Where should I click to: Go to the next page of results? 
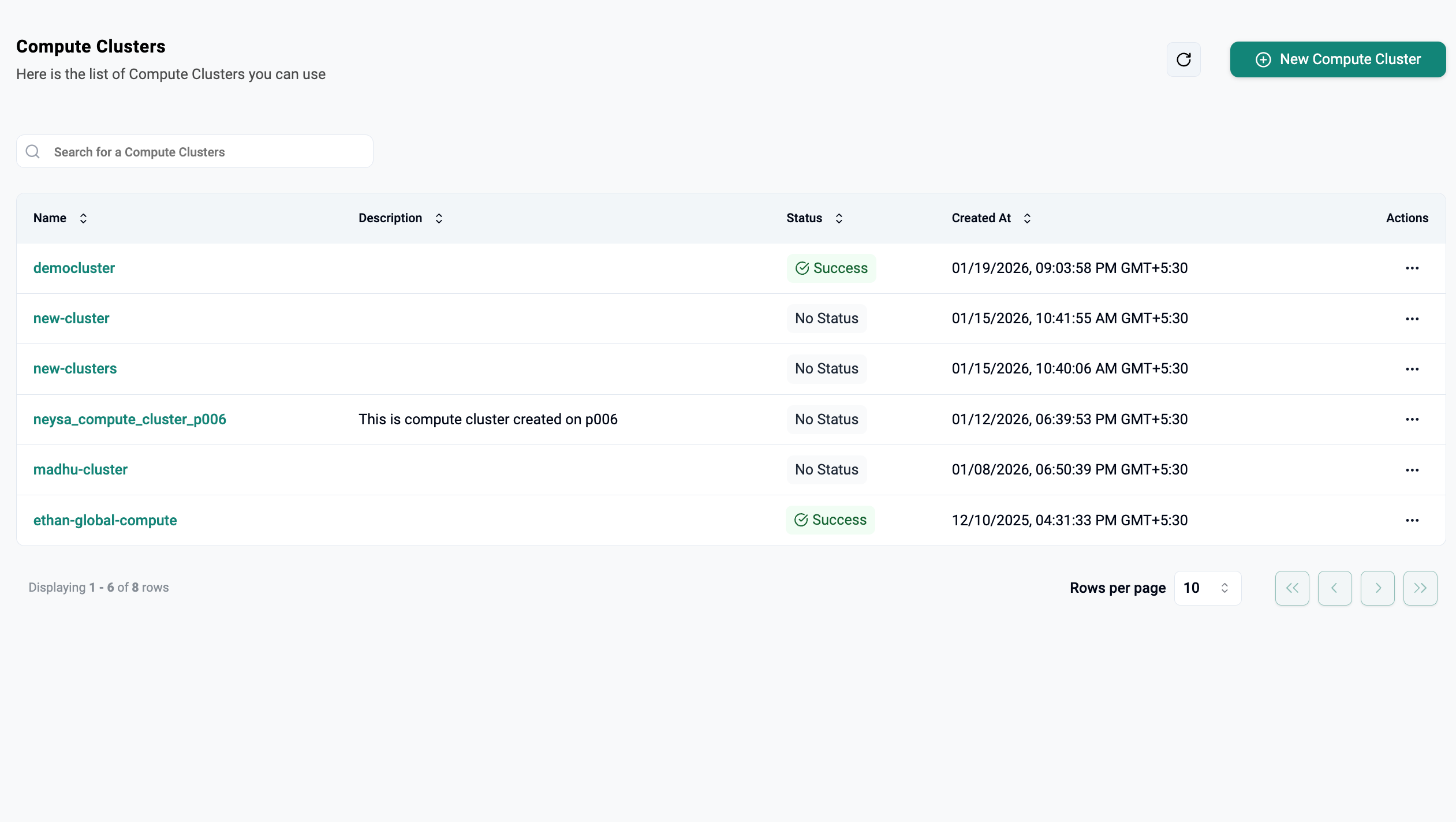1377,588
